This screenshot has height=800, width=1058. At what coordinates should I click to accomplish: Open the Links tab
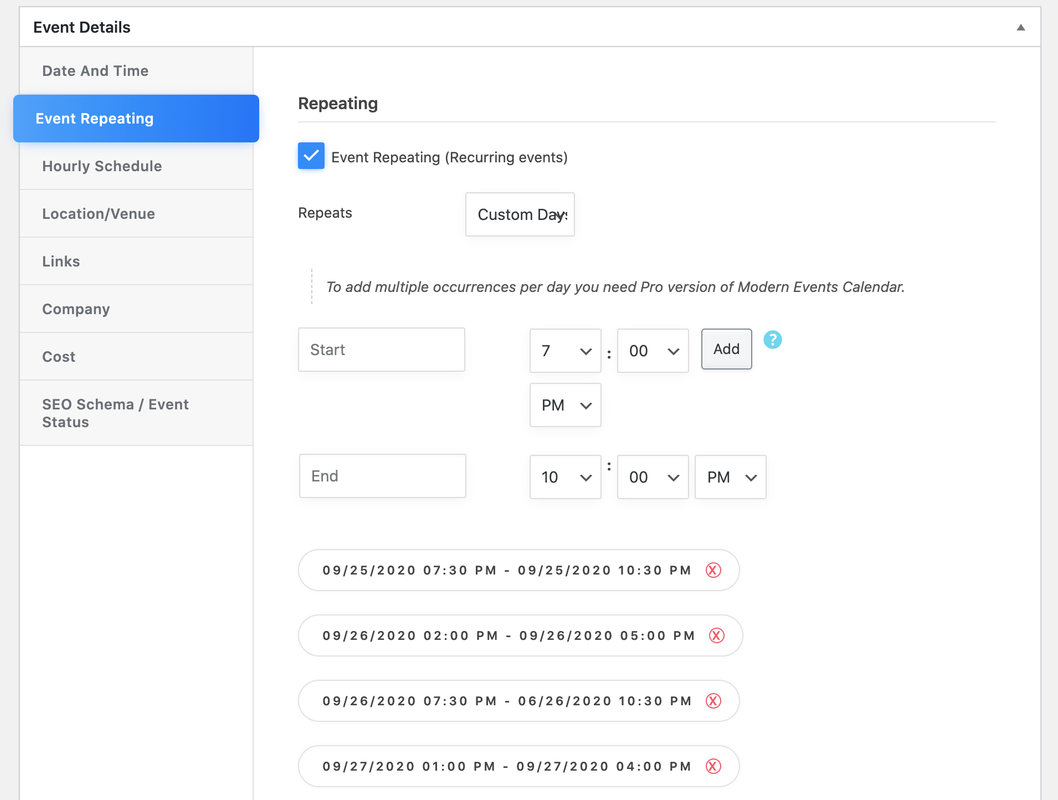point(136,262)
